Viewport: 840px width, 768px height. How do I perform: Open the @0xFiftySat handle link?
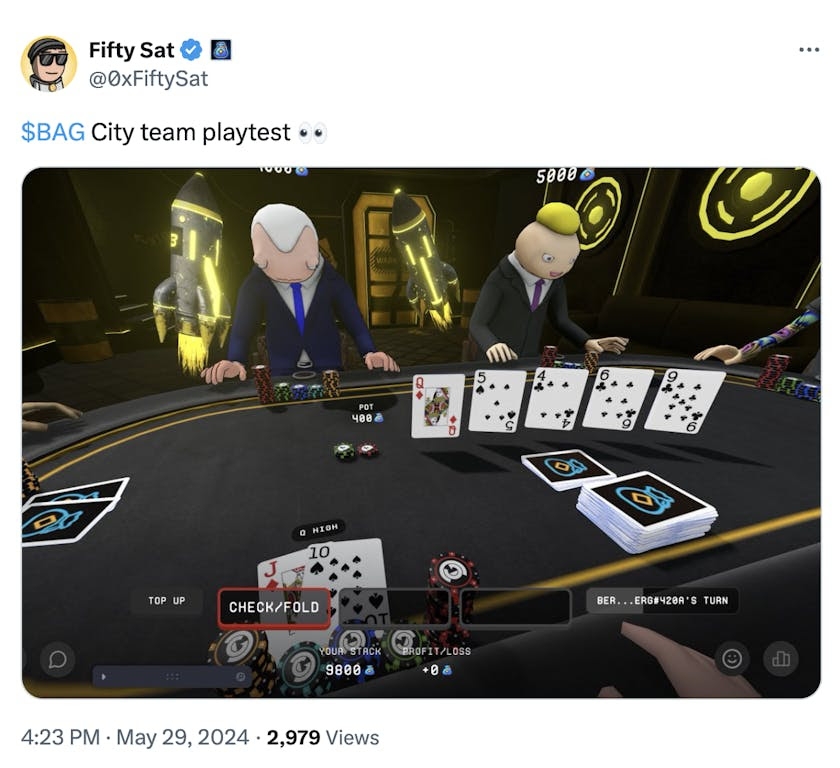pyautogui.click(x=148, y=79)
